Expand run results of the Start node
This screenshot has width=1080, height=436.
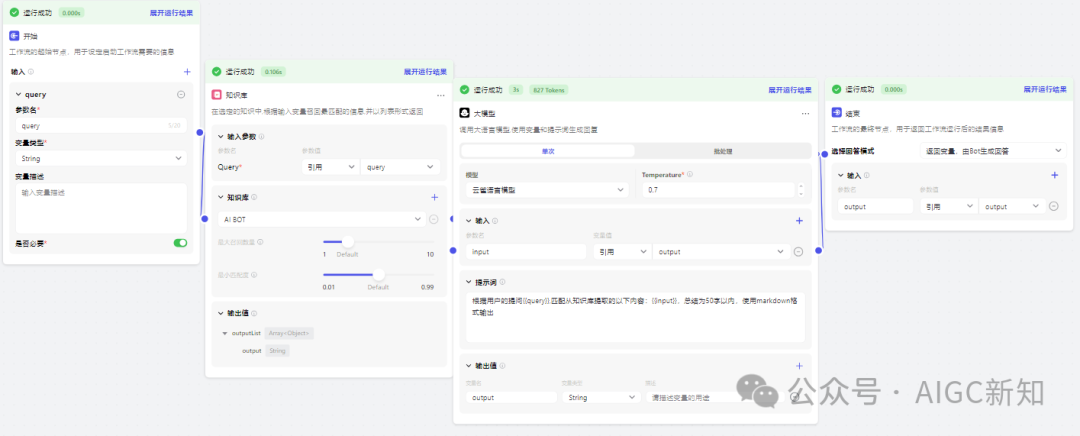click(172, 12)
